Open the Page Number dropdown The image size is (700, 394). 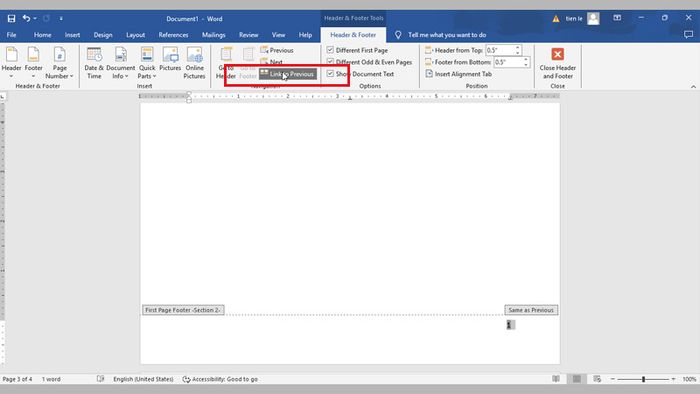click(59, 62)
